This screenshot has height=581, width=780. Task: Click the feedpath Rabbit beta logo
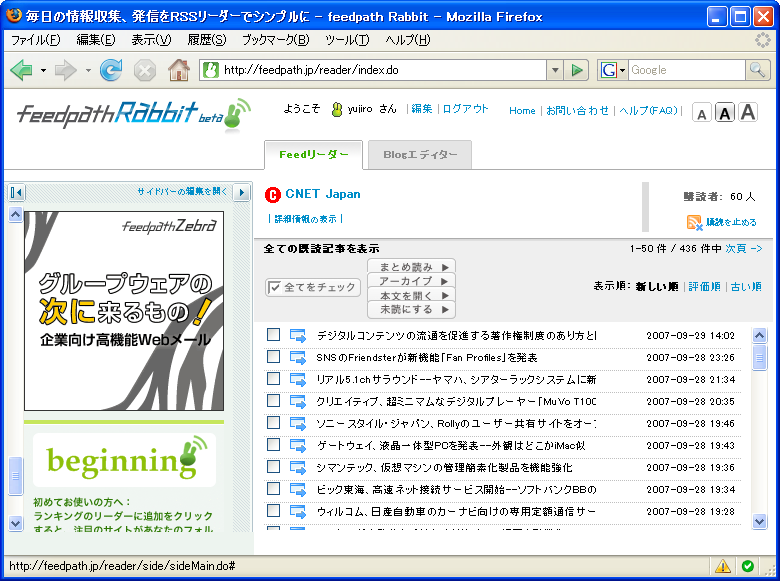pyautogui.click(x=134, y=114)
